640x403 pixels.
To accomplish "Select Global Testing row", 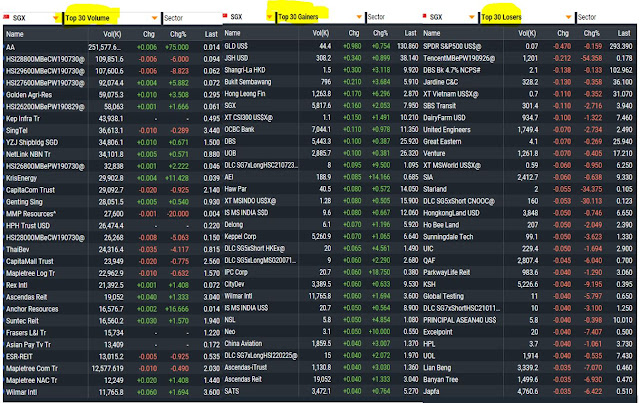I will [529, 296].
